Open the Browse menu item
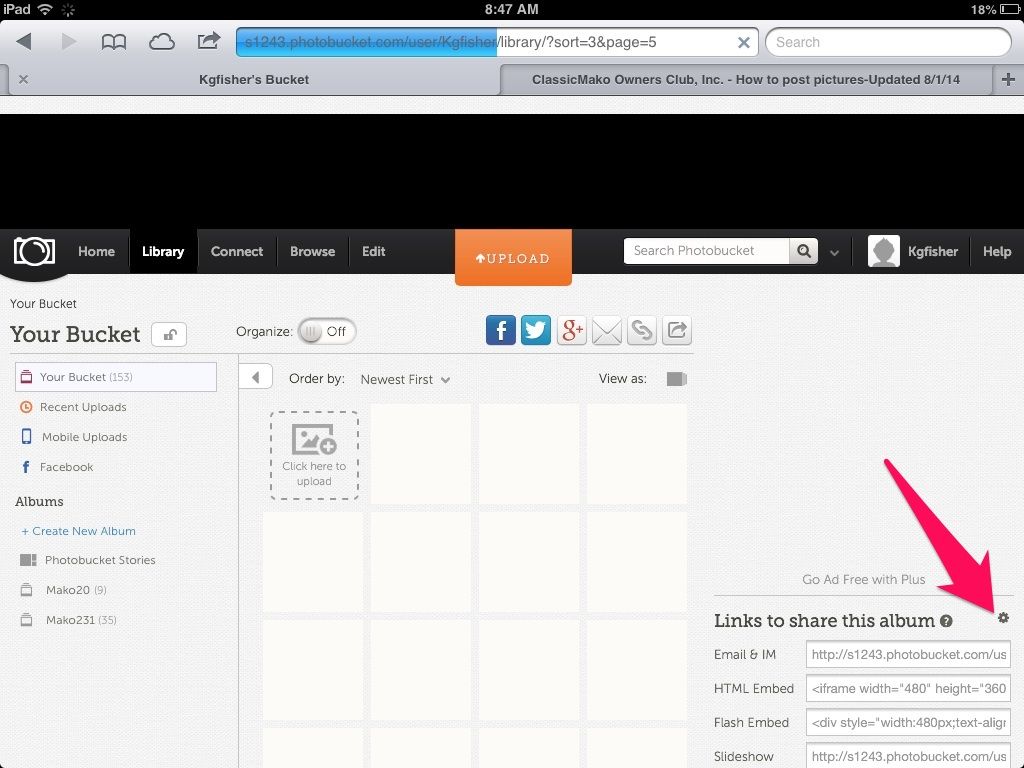The image size is (1024, 768). point(312,251)
